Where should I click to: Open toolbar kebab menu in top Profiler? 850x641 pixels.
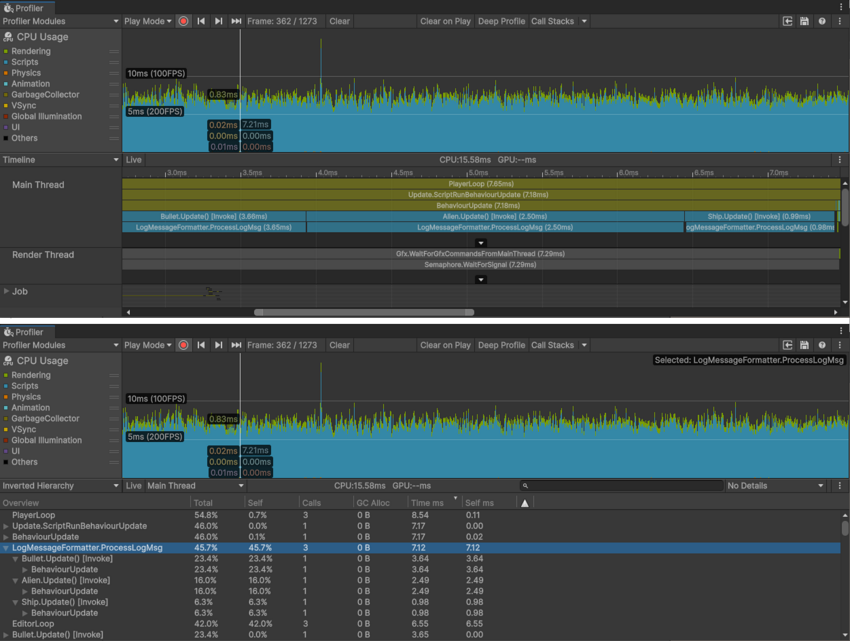[x=840, y=21]
